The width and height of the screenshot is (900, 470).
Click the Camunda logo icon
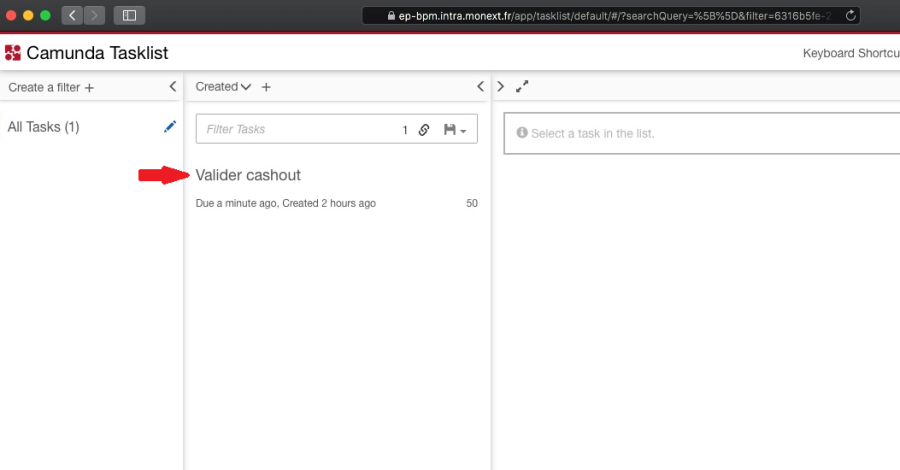point(13,53)
